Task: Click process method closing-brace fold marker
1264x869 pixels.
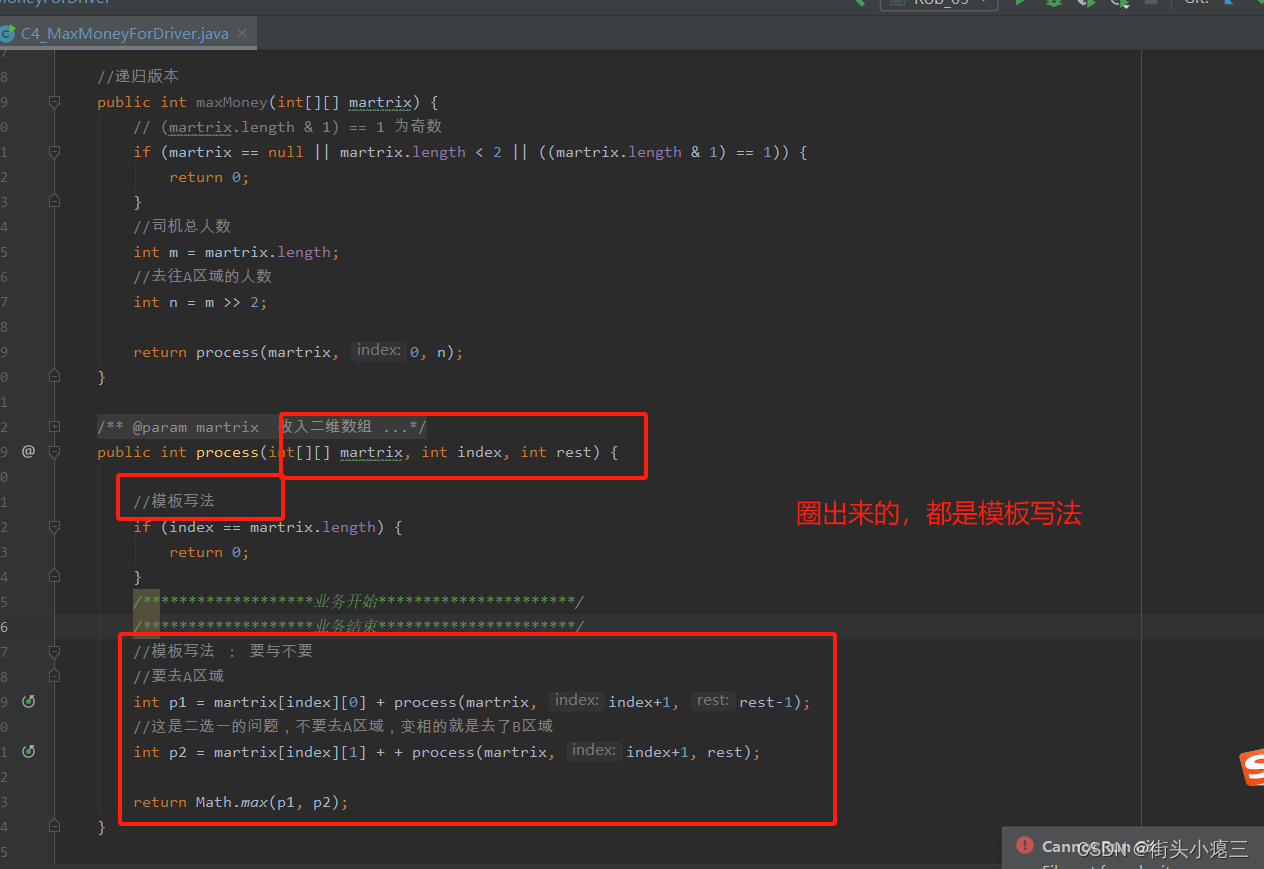Action: [54, 827]
